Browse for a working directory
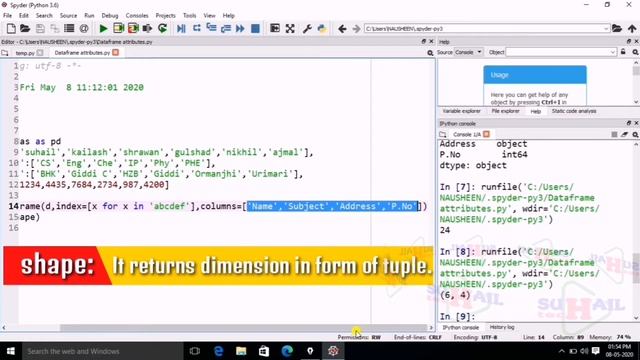The image size is (640, 360). pos(617,29)
